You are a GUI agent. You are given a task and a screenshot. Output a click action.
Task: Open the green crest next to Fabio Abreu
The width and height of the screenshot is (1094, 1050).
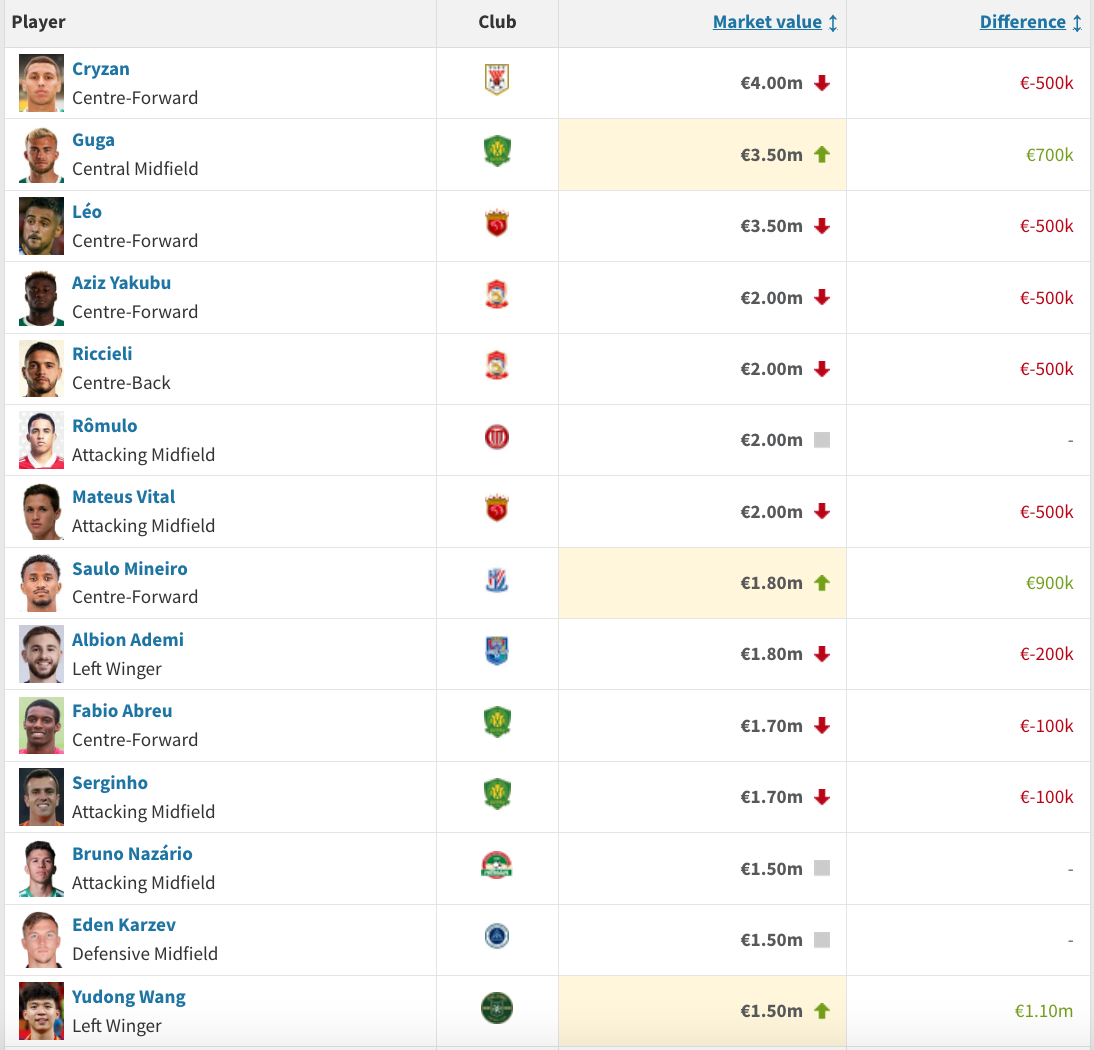(497, 723)
